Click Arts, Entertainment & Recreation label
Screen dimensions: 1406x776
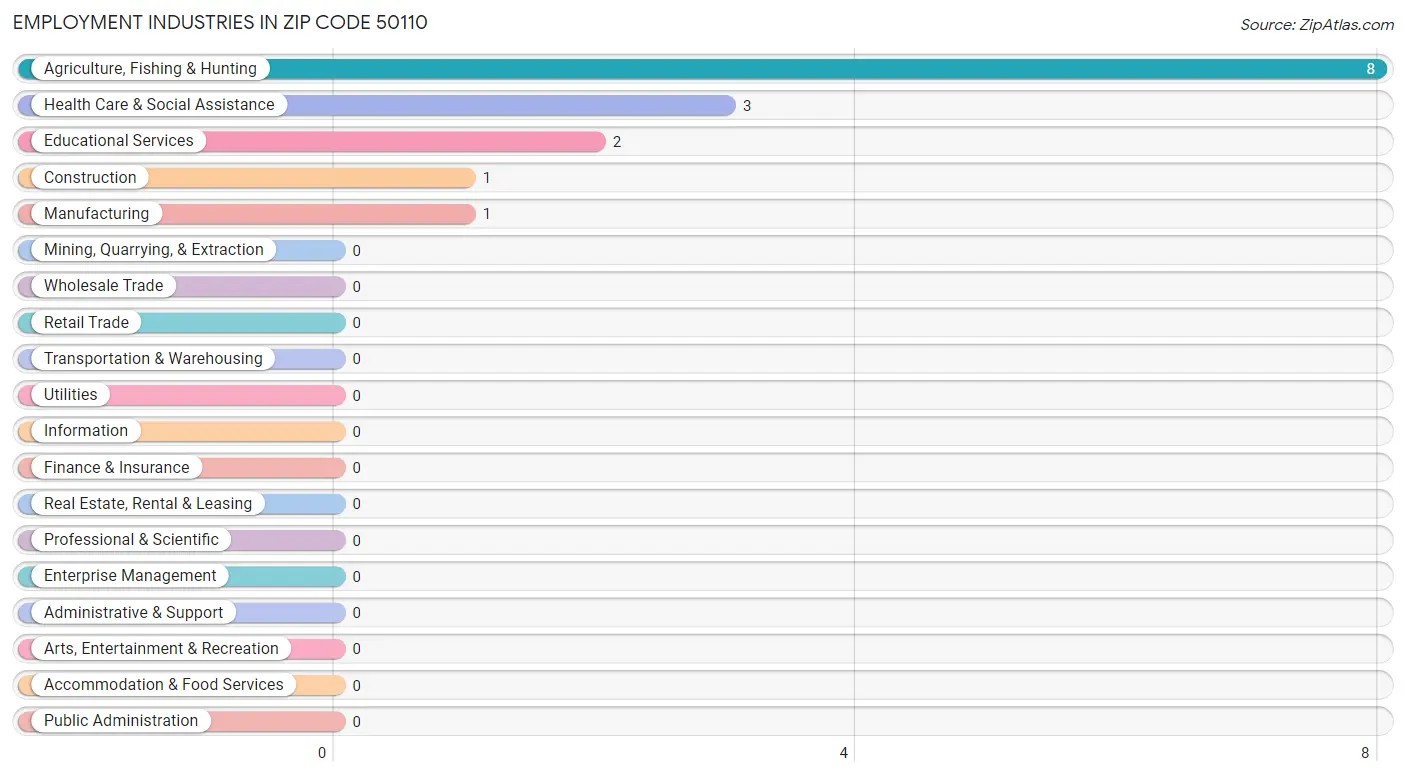point(161,648)
